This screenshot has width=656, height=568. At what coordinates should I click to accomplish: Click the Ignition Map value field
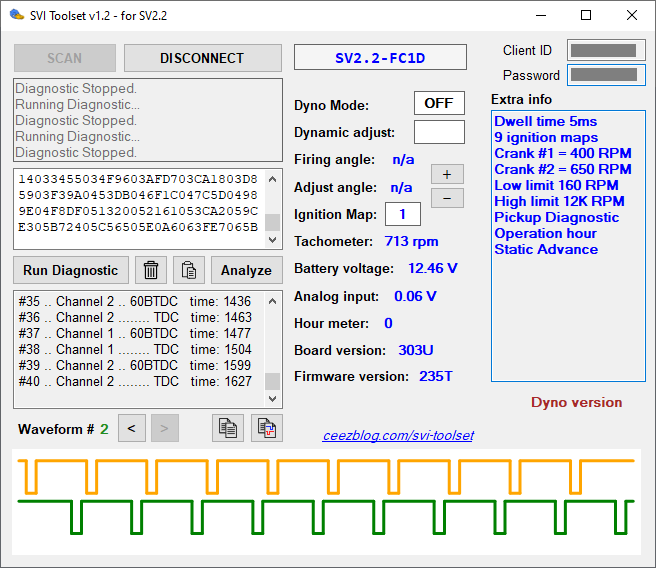(x=402, y=214)
